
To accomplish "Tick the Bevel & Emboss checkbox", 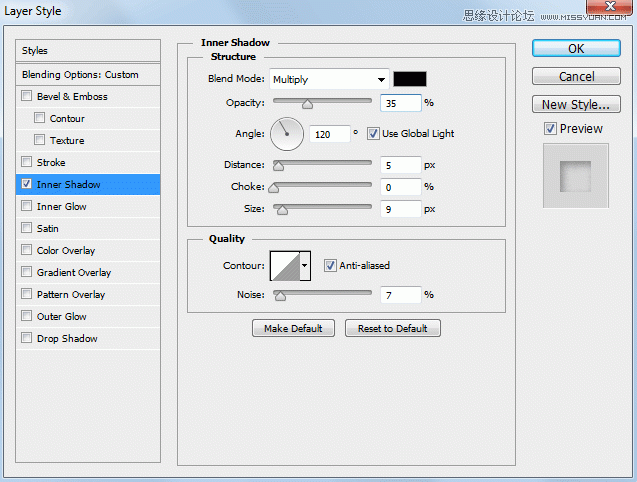I will pyautogui.click(x=26, y=96).
